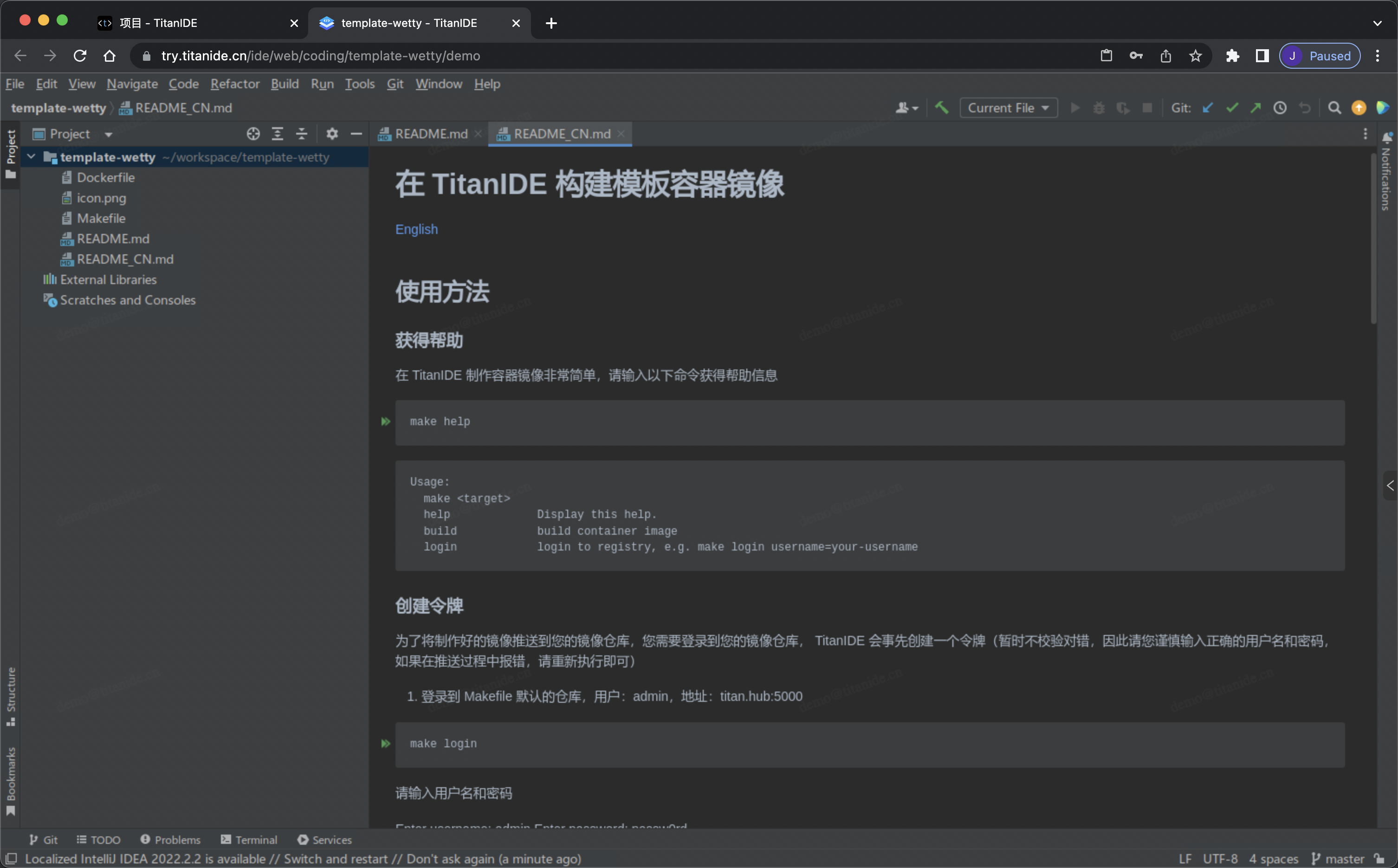
Task: Open Git history clock icon
Action: pyautogui.click(x=1280, y=107)
